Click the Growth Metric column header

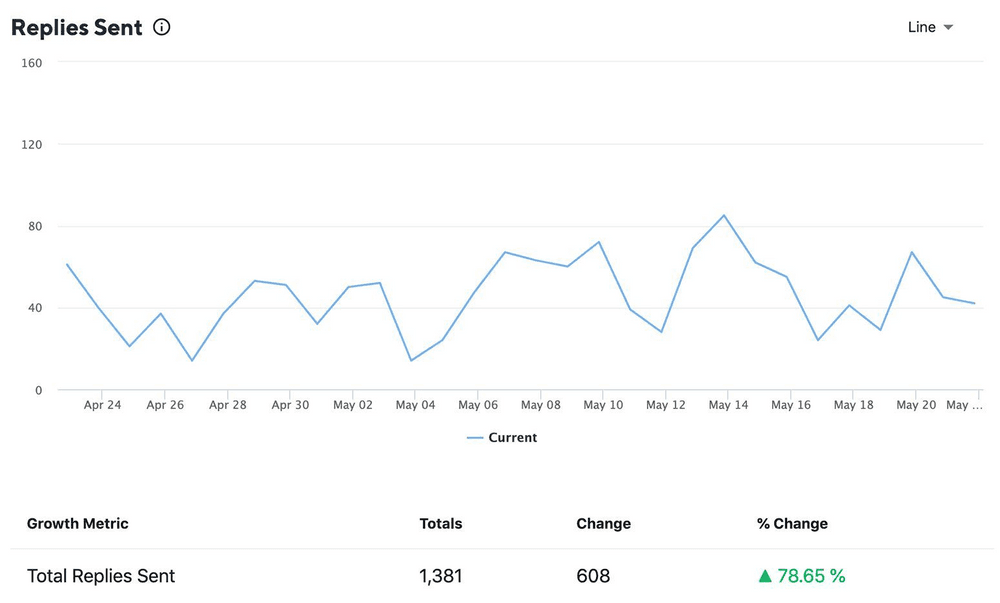click(x=78, y=523)
